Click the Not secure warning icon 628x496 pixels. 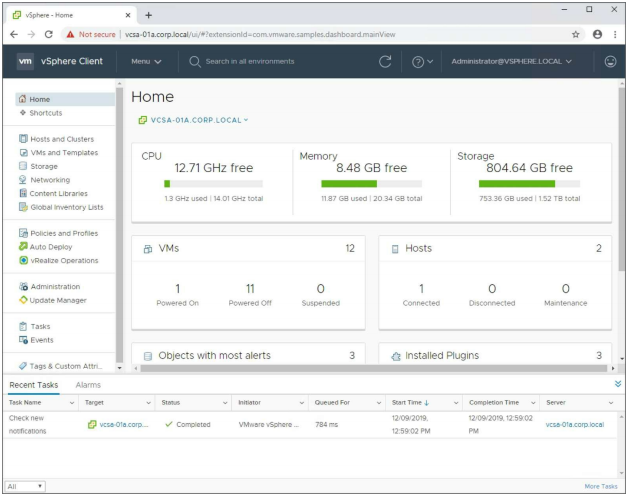point(70,34)
